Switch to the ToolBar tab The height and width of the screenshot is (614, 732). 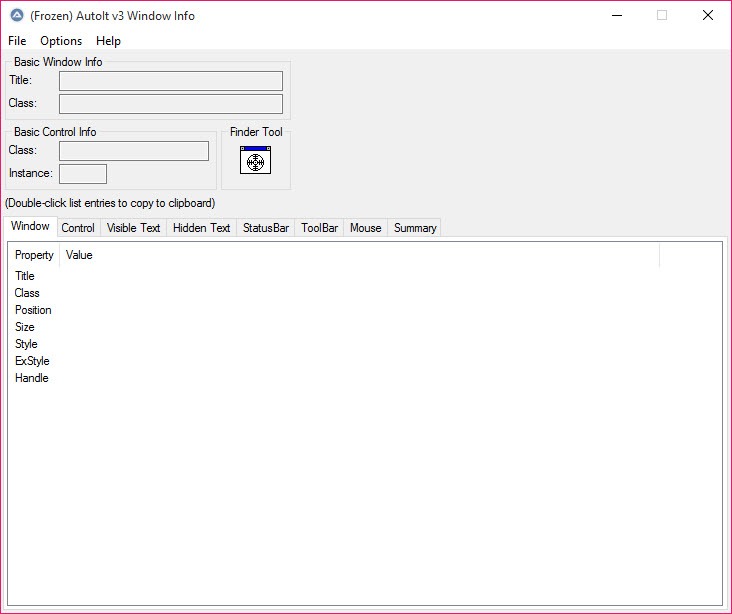pos(319,228)
